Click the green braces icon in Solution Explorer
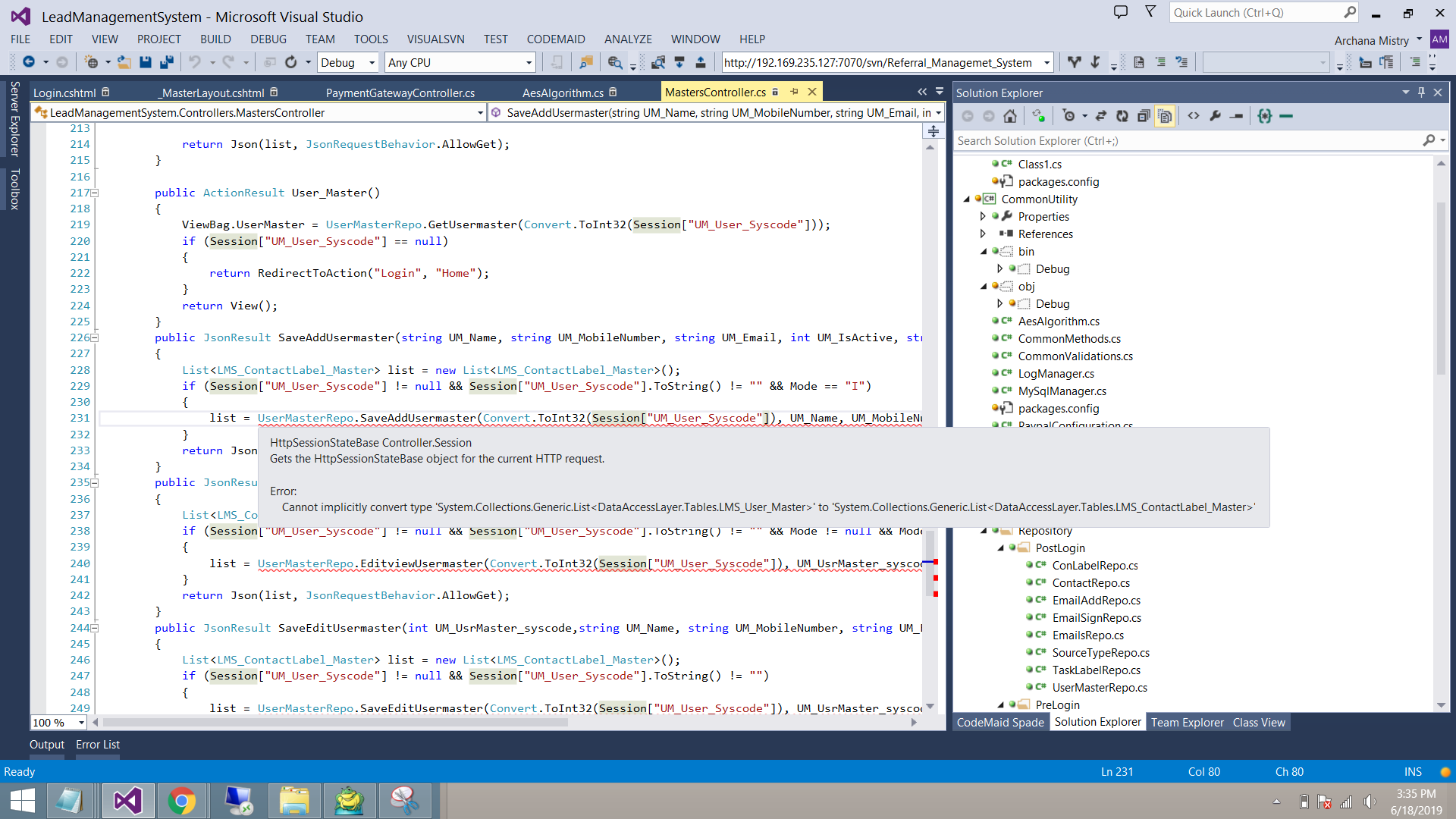Viewport: 1456px width, 819px height. point(1265,116)
